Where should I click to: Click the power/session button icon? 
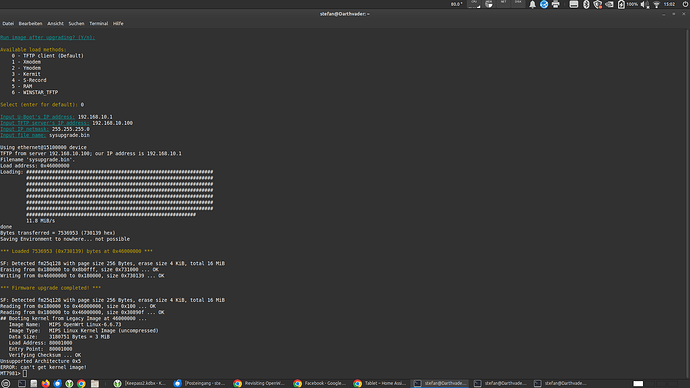685,4
